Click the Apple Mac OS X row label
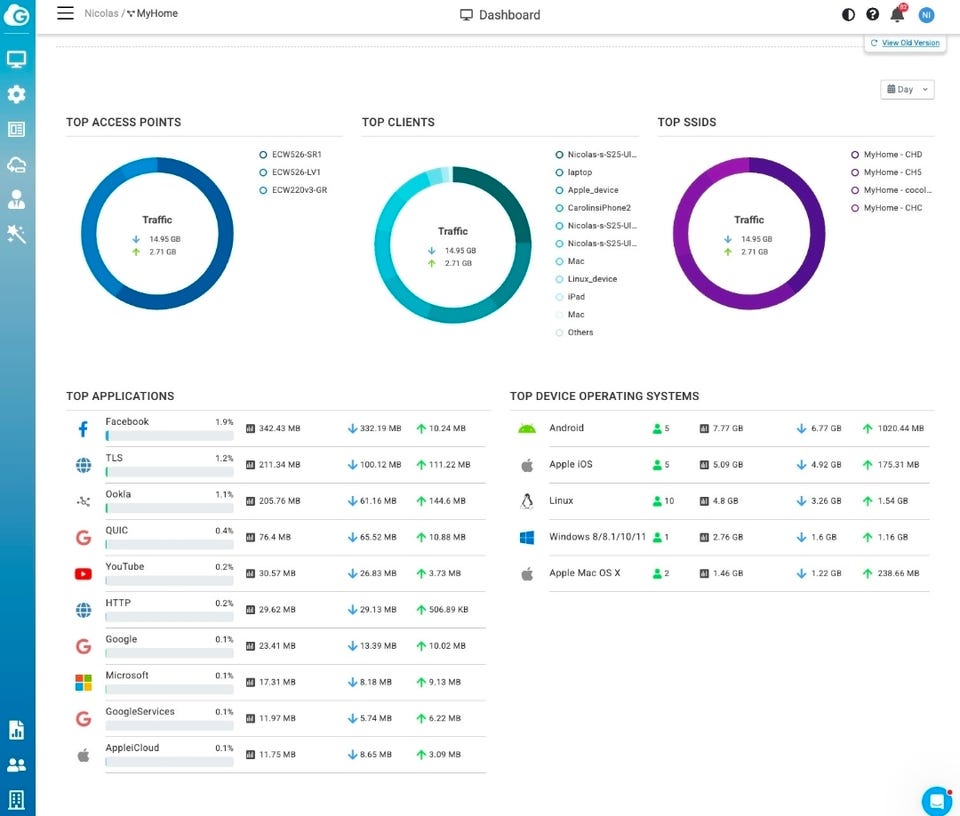 coord(585,573)
